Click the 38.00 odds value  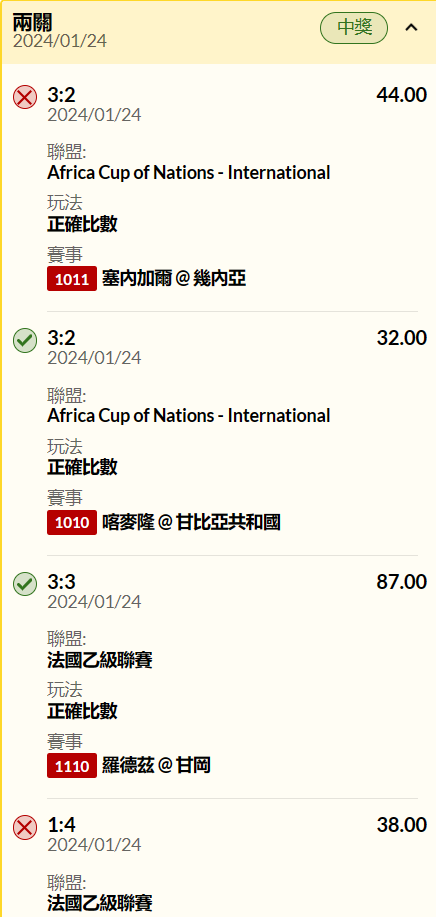[402, 825]
